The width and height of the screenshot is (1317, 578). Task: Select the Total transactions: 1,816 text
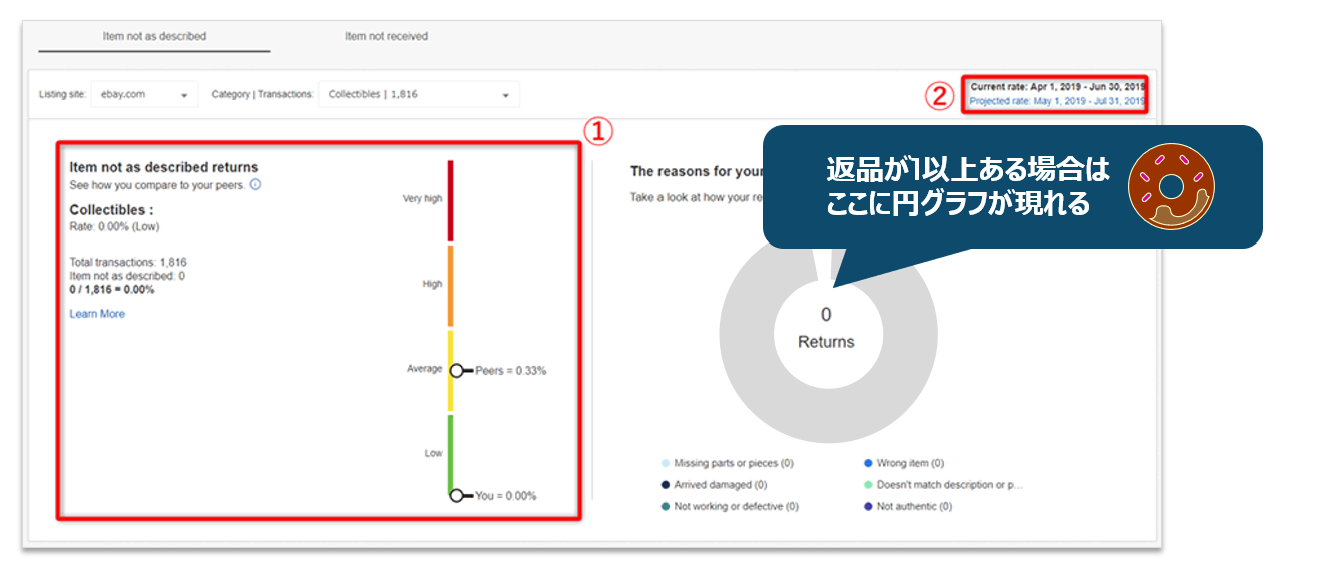(x=127, y=263)
